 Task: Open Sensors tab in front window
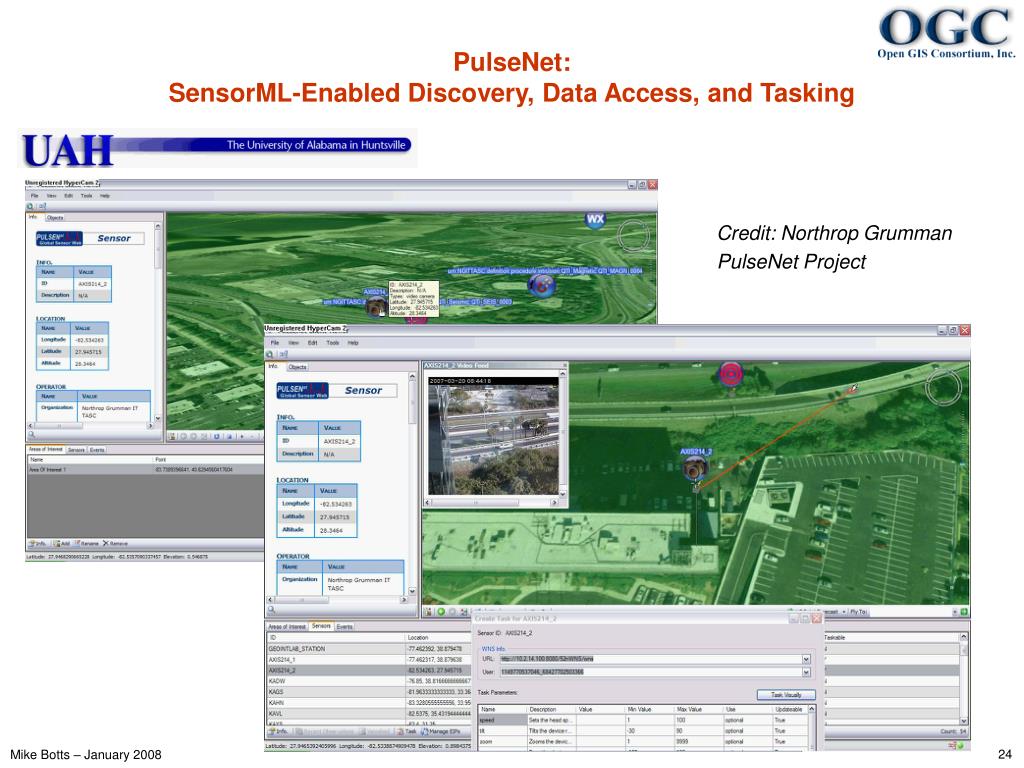[321, 626]
